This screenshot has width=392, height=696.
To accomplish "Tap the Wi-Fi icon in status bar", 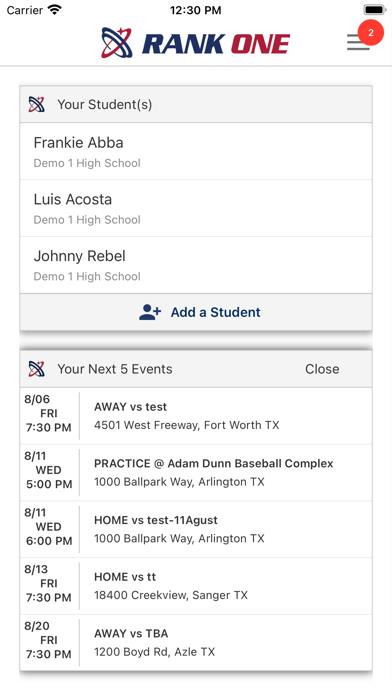I will [x=55, y=10].
